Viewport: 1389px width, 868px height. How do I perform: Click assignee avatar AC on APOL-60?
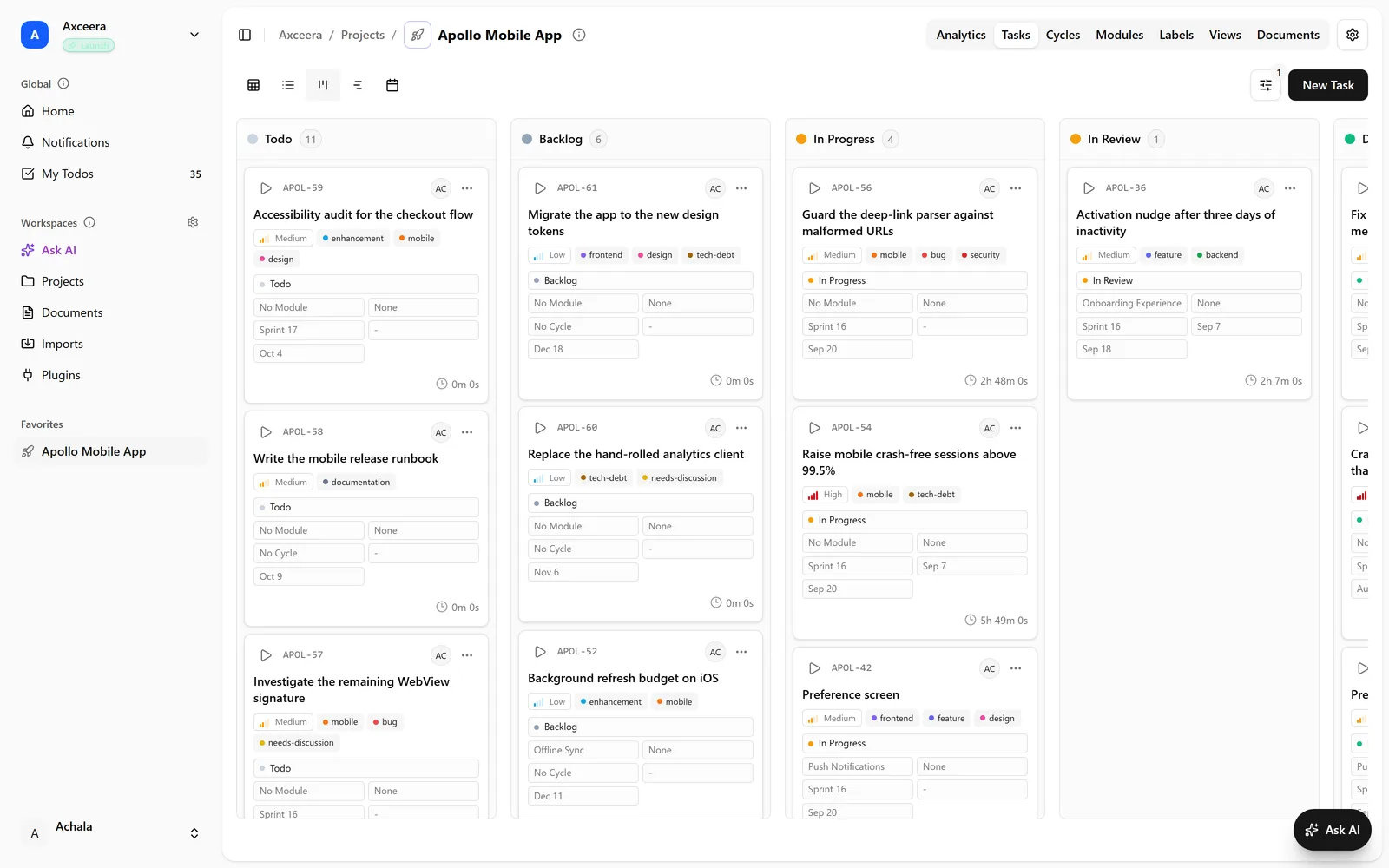715,428
